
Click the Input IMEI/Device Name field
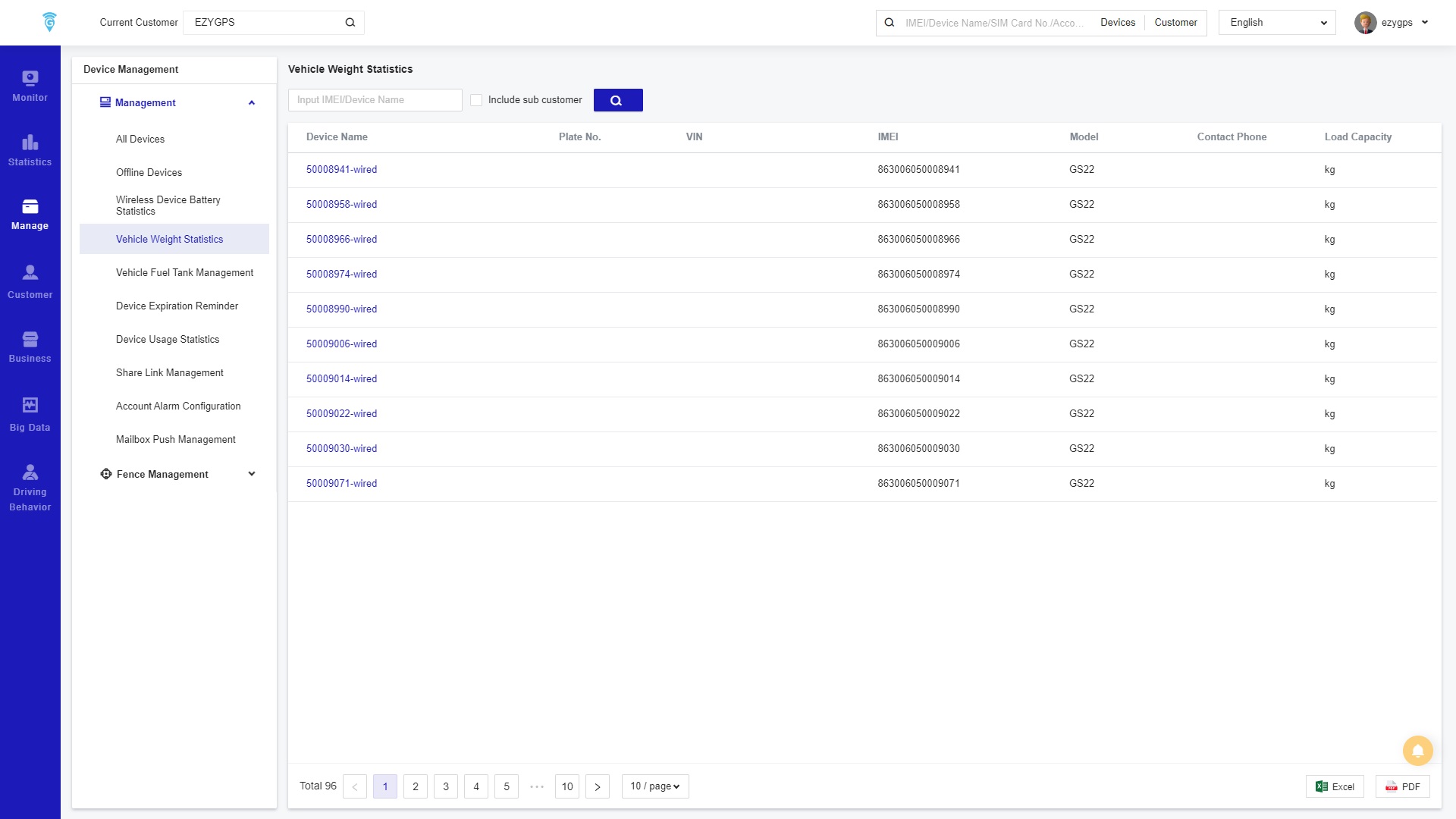tap(375, 100)
